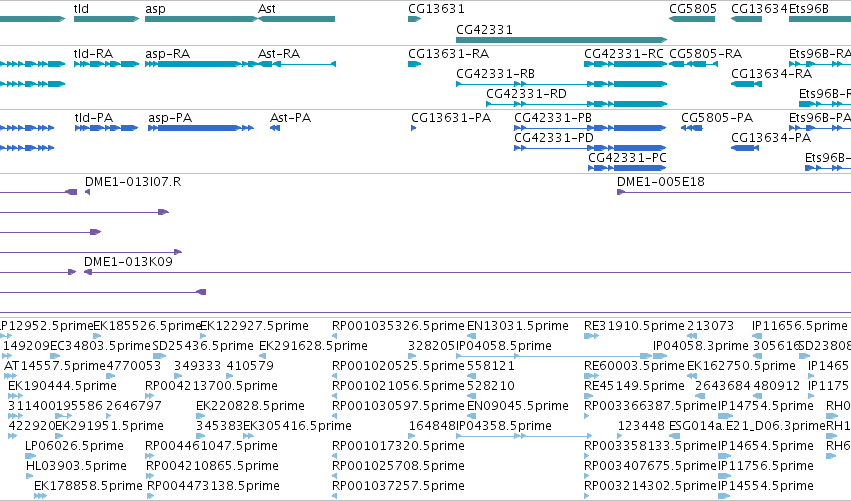Click the EK178858.5prime EST label
The height and width of the screenshot is (501, 851).
pos(88,486)
